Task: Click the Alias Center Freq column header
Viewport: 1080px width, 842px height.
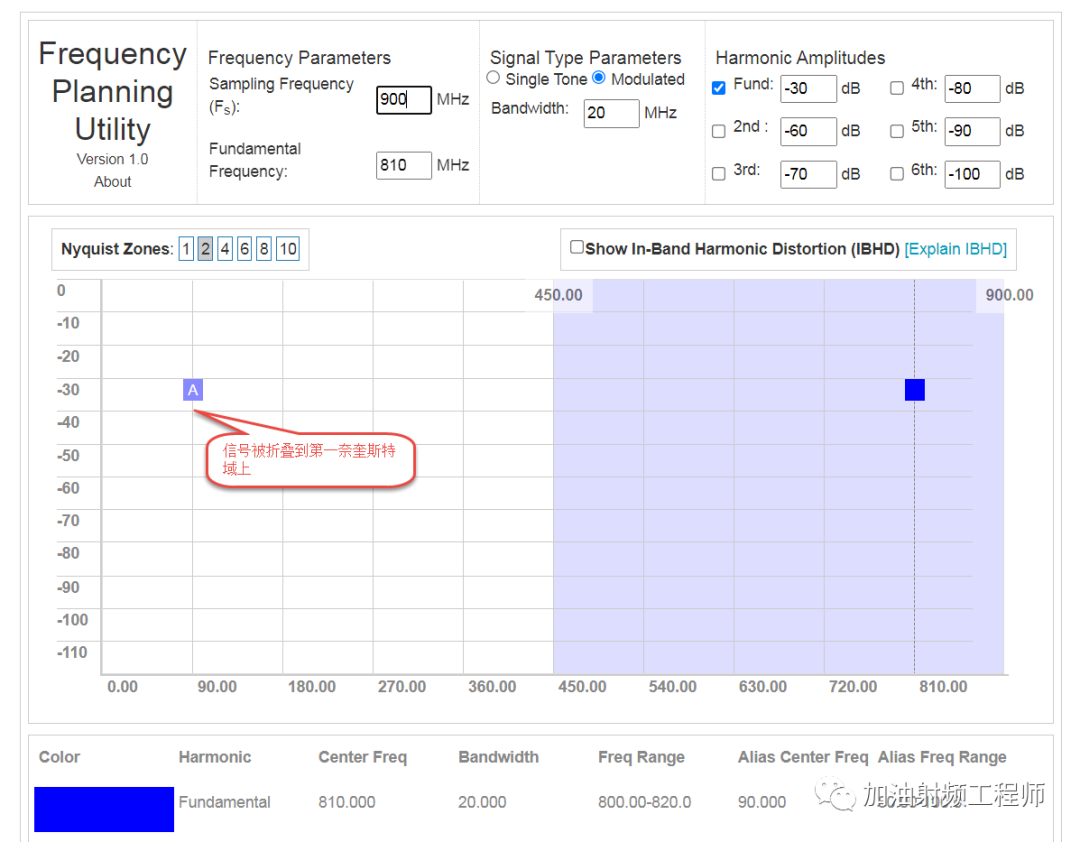Action: pyautogui.click(x=803, y=757)
